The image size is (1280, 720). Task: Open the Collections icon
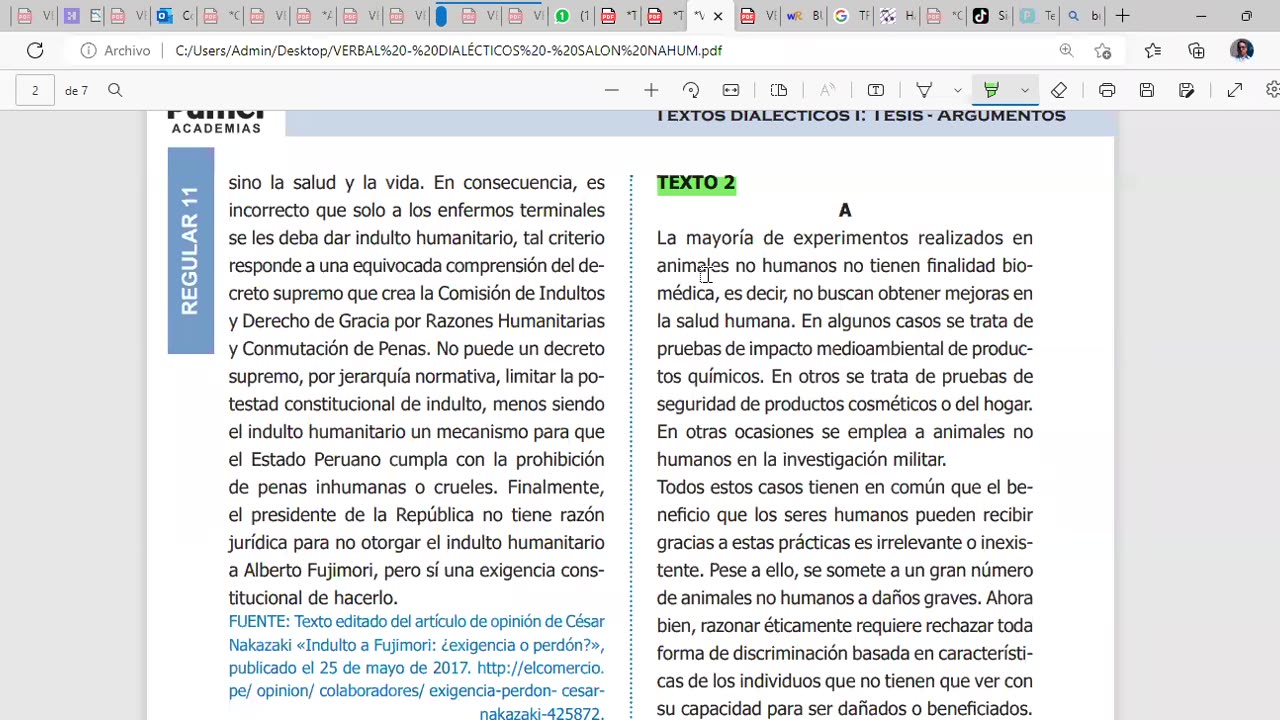coord(1197,50)
